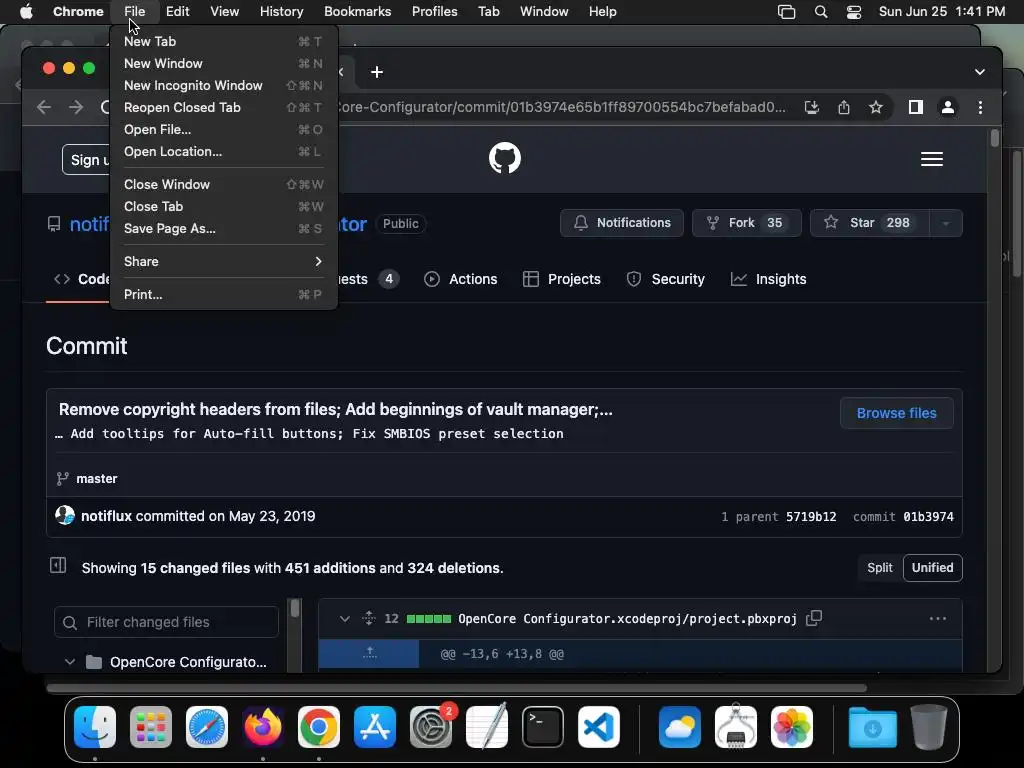Collapse the project.pbxproj file diff chevron
The image size is (1024, 768).
click(345, 618)
